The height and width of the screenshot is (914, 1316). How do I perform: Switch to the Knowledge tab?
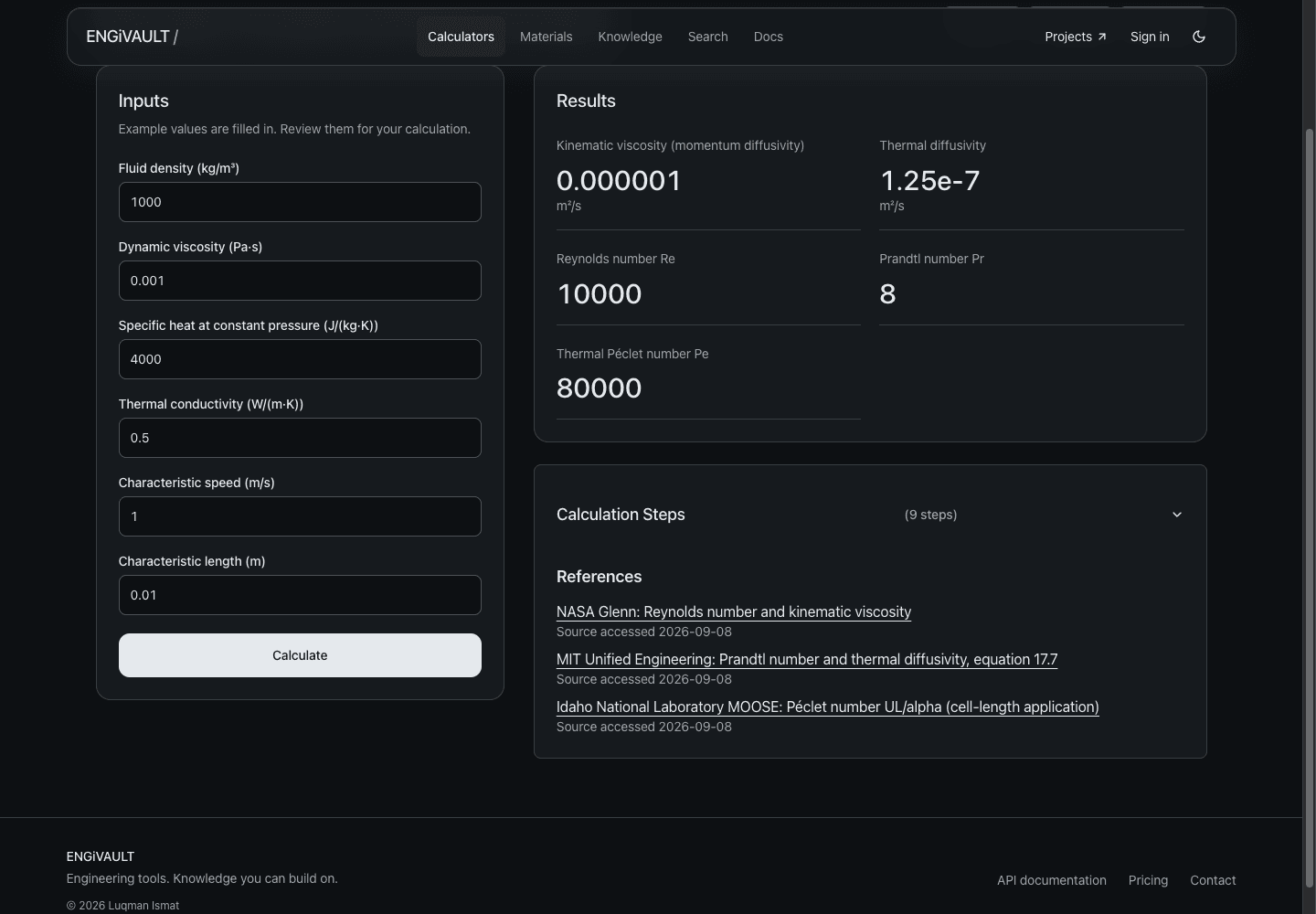click(x=631, y=37)
